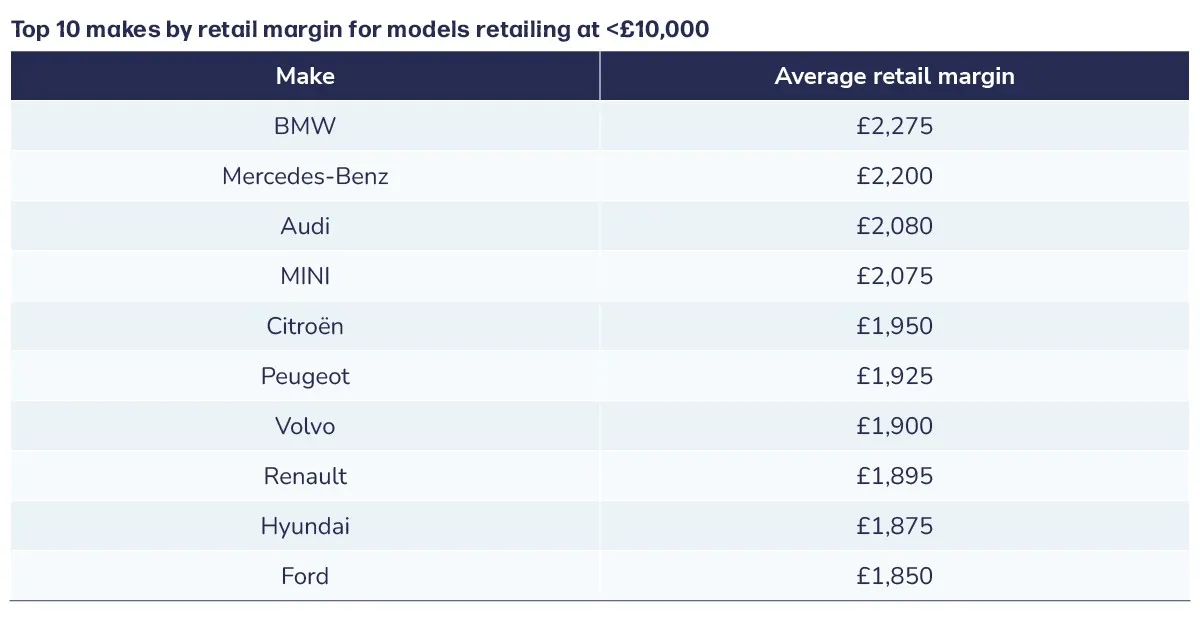The width and height of the screenshot is (1200, 627).
Task: Click the Ford row label
Action: (305, 576)
